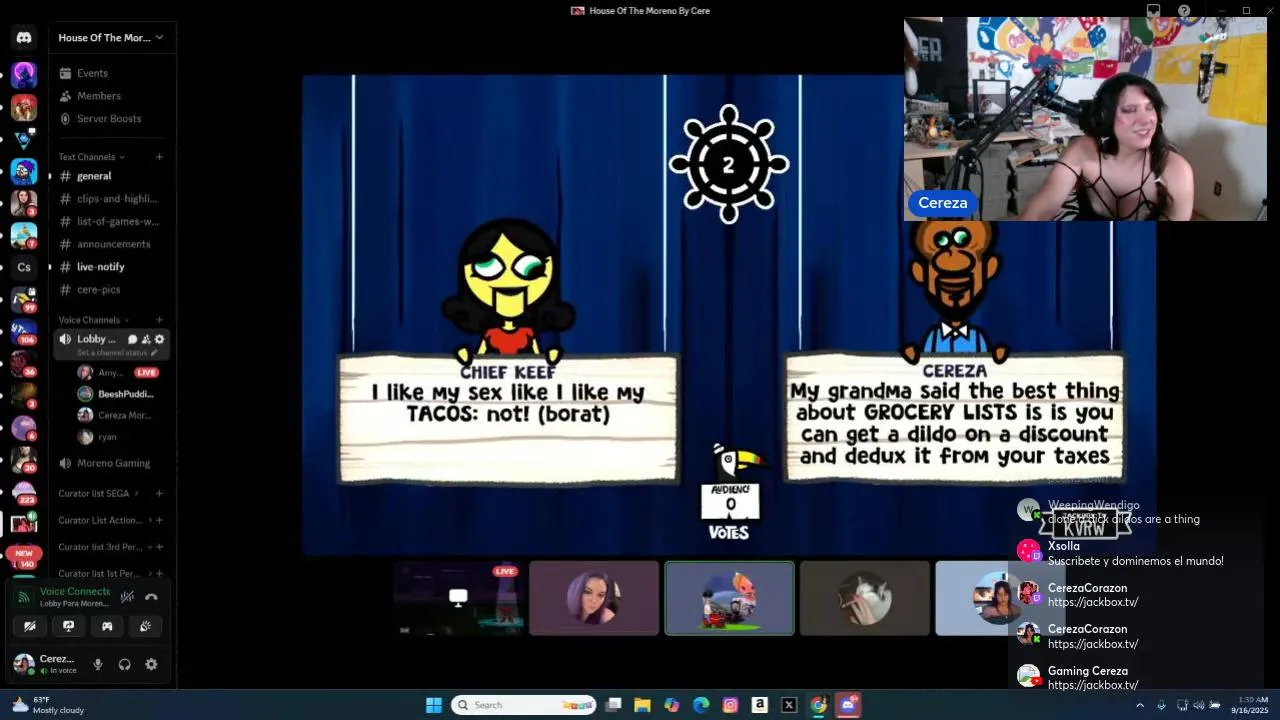Image resolution: width=1280 pixels, height=720 pixels.
Task: Click the Cereza webcam overlay
Action: 1085,118
